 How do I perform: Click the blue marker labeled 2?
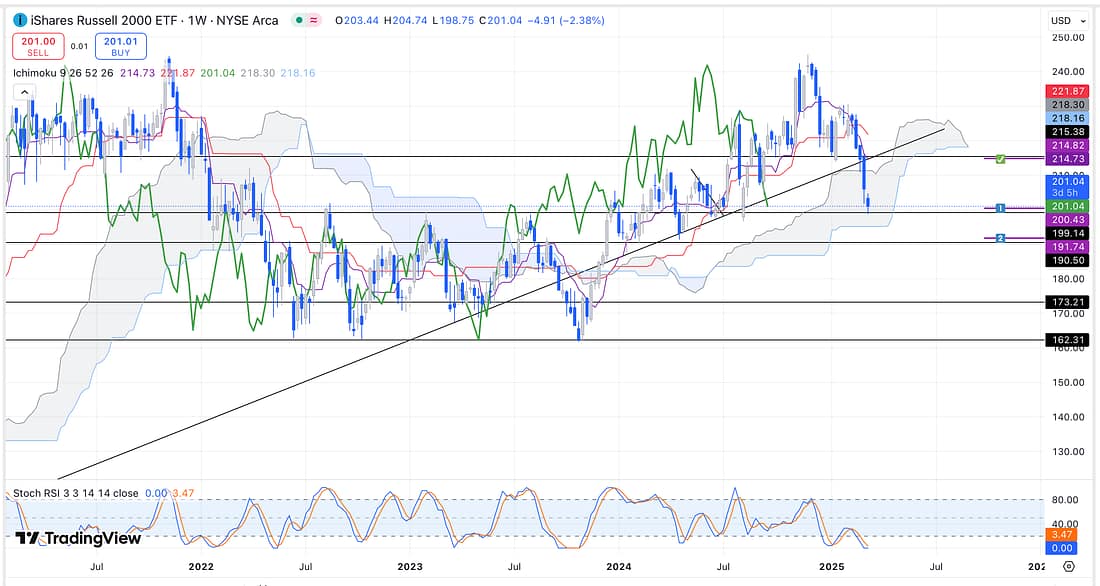coord(1000,238)
